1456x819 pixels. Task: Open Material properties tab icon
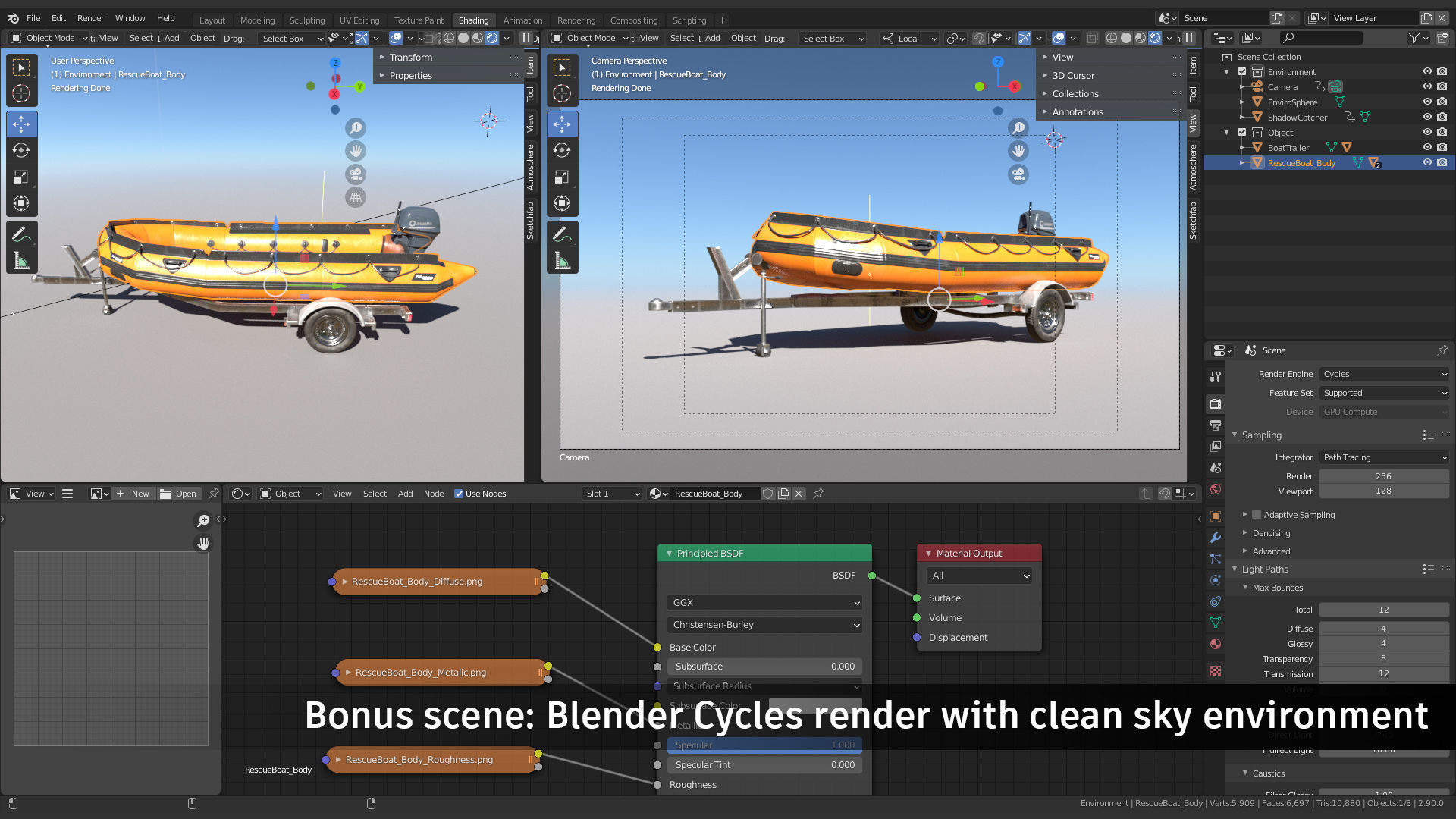[1216, 644]
